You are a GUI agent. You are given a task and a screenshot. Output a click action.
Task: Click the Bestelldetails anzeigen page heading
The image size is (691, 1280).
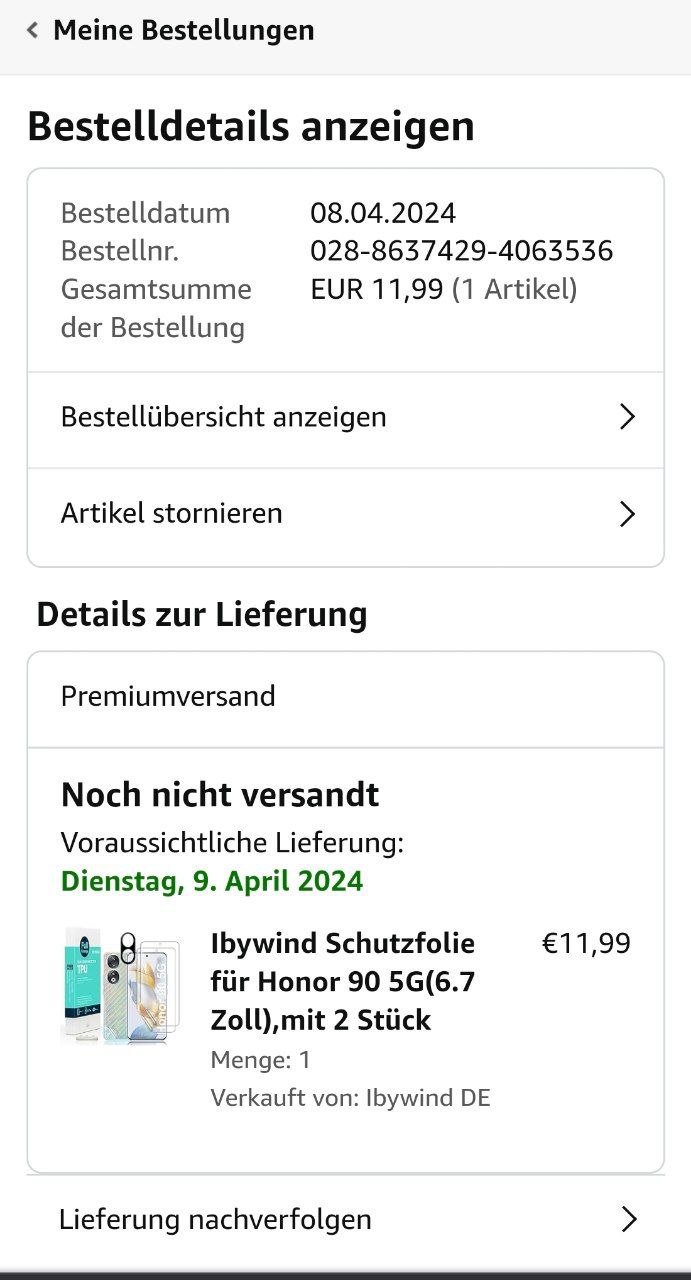[x=251, y=127]
